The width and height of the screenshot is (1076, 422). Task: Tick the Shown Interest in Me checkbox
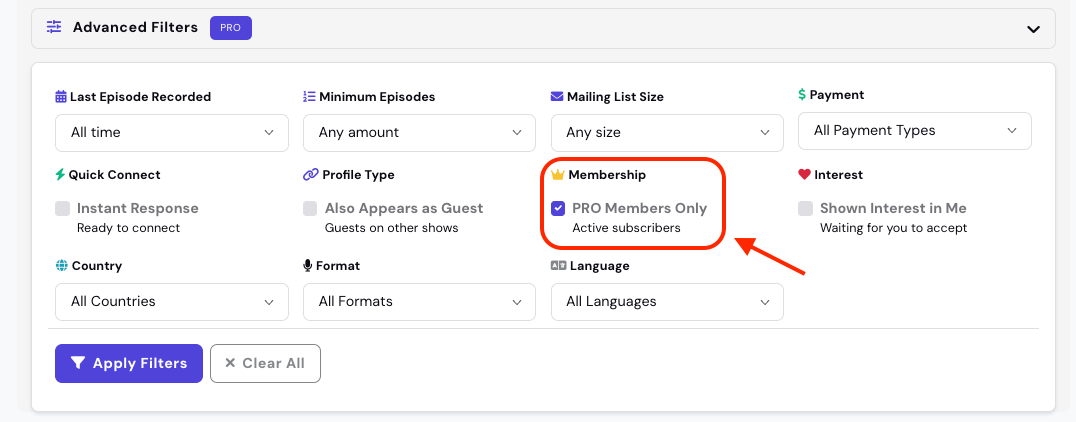(x=806, y=209)
